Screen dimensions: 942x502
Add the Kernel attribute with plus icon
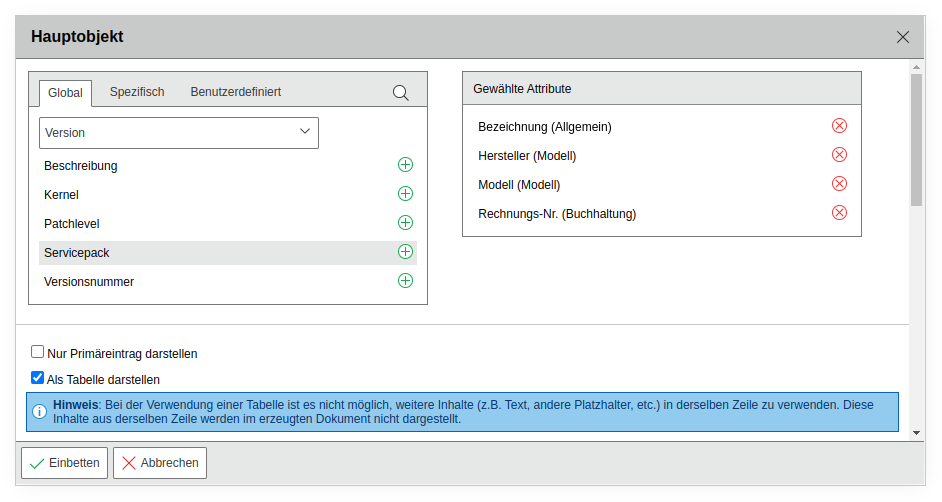pyautogui.click(x=405, y=194)
